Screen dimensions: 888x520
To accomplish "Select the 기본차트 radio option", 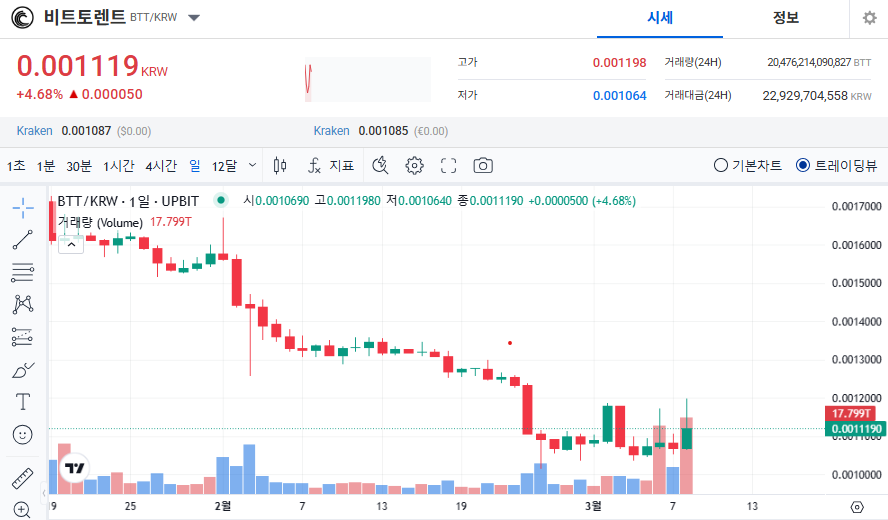I will [748, 165].
